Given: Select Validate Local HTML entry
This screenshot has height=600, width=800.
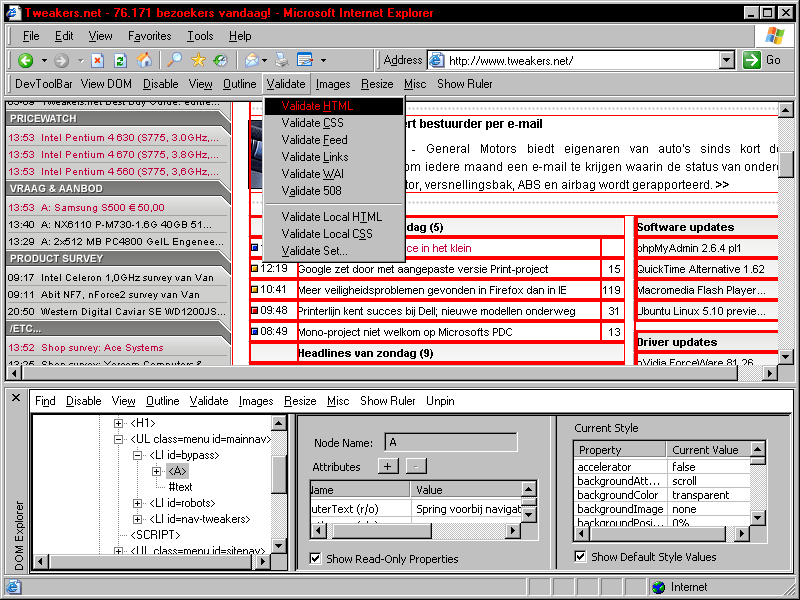Looking at the screenshot, I should pos(334,217).
